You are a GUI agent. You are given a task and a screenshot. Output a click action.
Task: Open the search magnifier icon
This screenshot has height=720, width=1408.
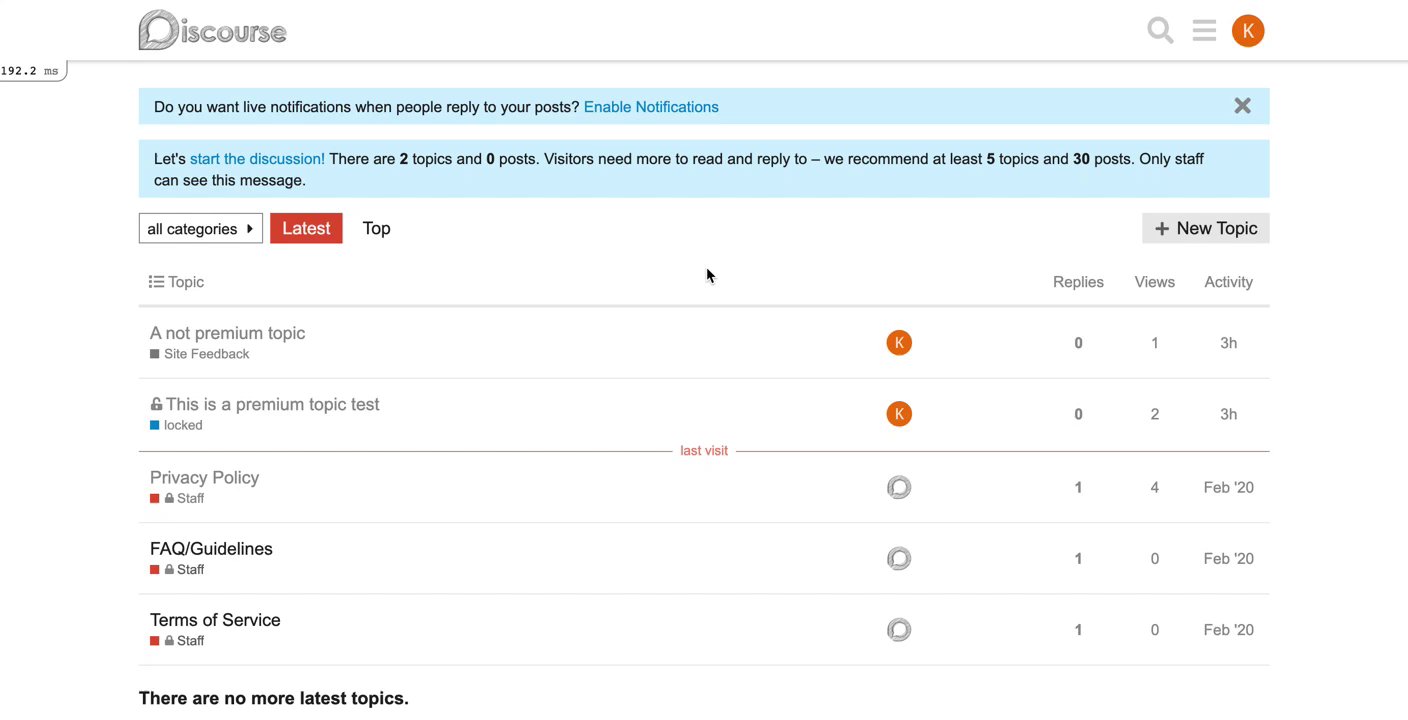(1160, 31)
